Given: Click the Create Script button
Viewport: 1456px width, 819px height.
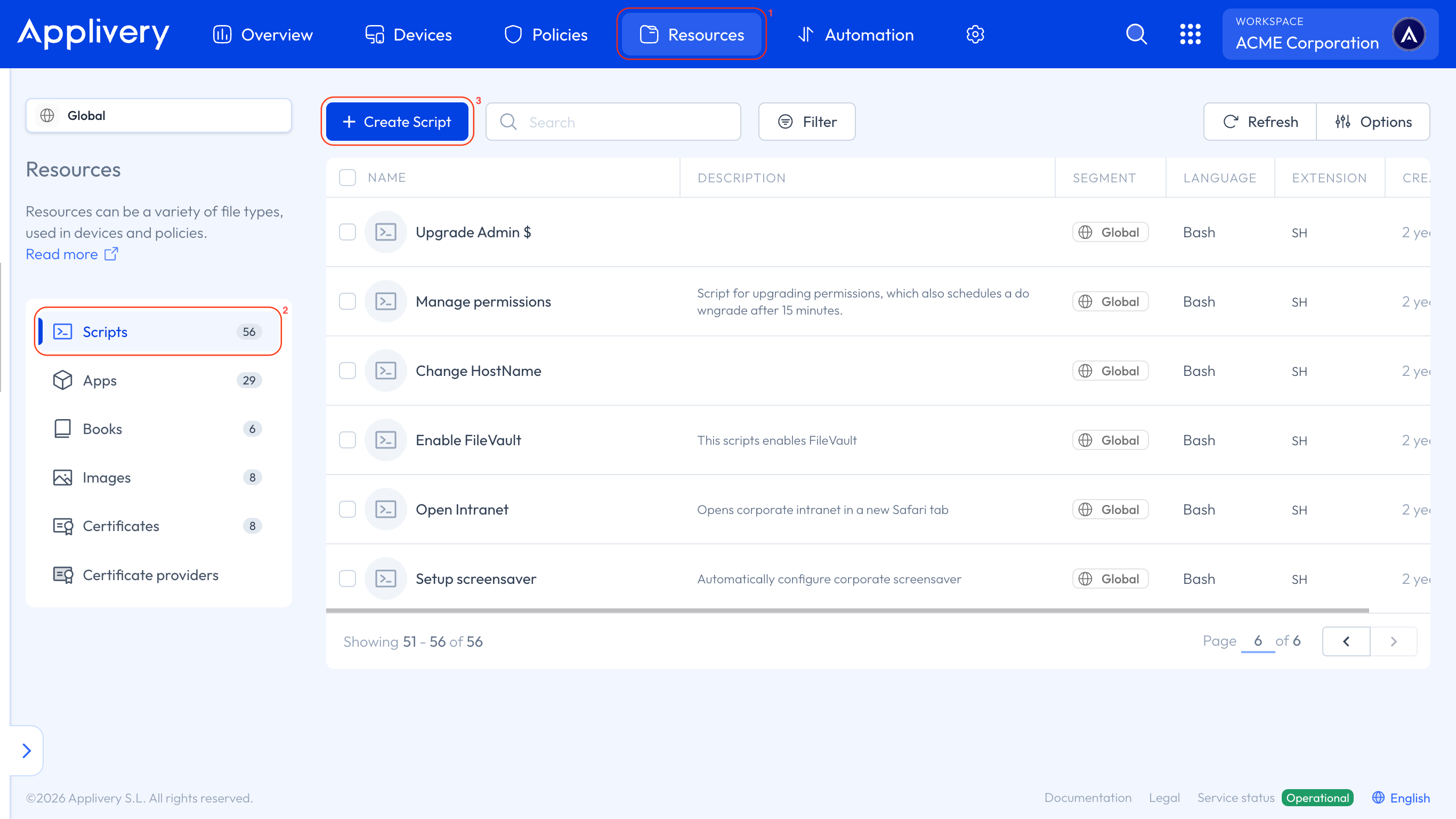Looking at the screenshot, I should 397,122.
